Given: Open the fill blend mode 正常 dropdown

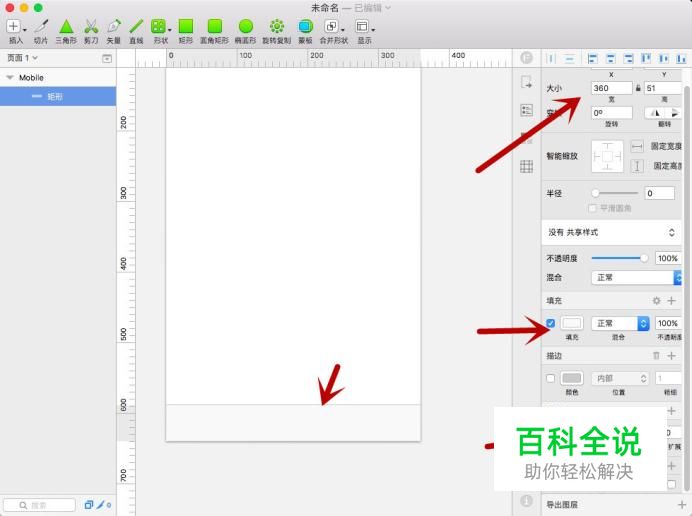Looking at the screenshot, I should [620, 323].
